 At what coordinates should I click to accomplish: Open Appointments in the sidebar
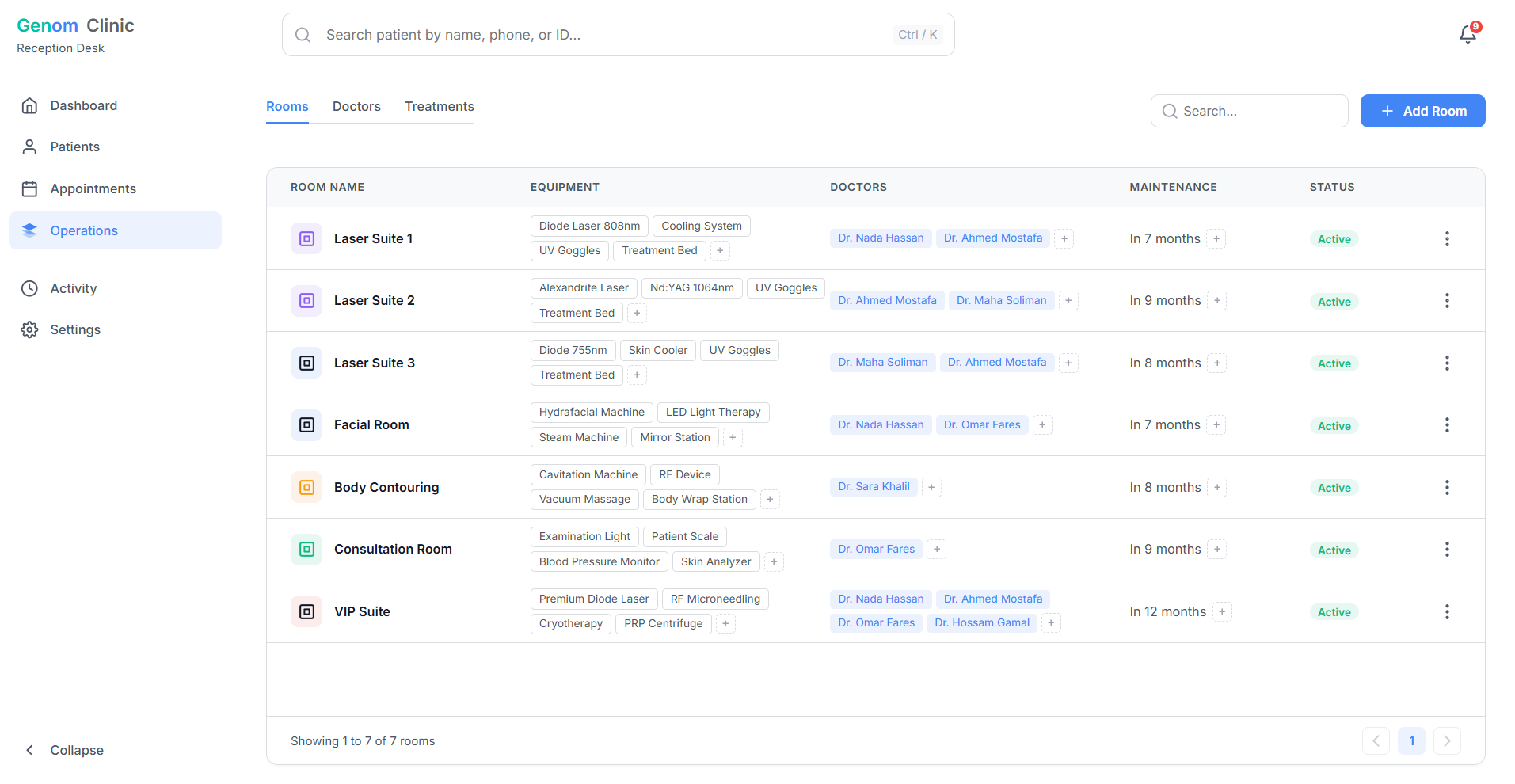click(115, 188)
